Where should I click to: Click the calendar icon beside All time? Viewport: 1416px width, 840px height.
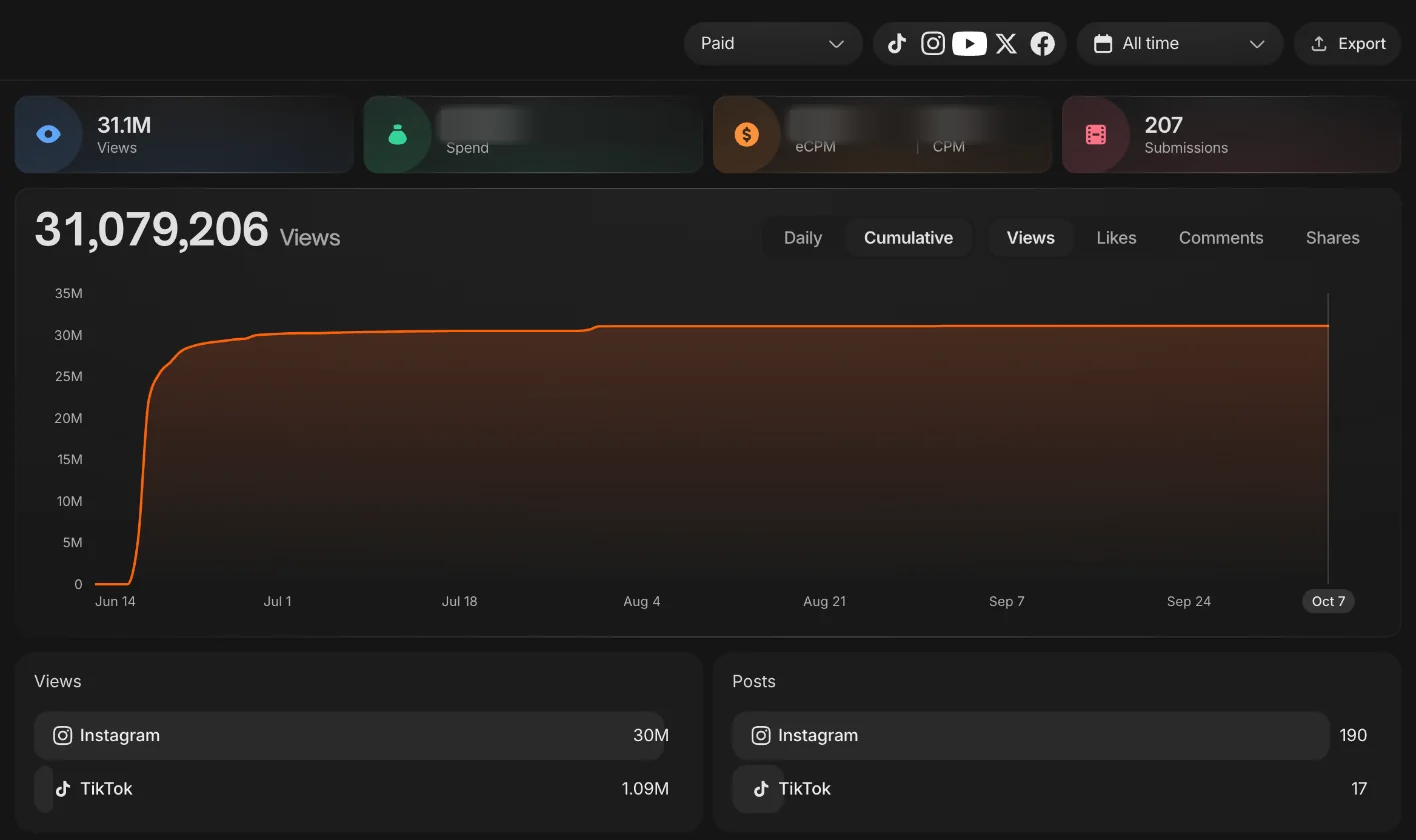[x=1103, y=43]
